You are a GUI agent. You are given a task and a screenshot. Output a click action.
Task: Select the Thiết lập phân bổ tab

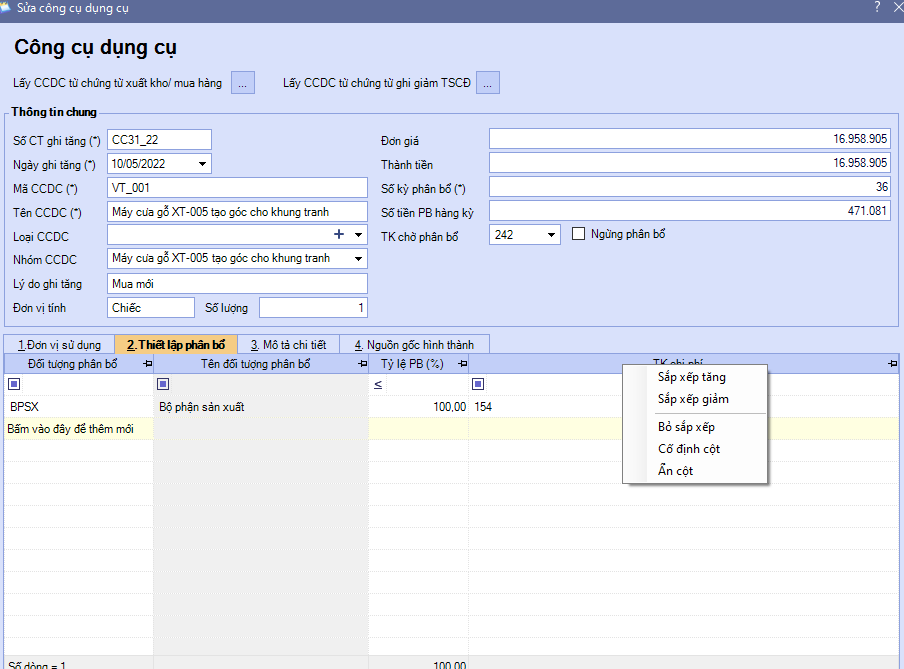point(176,345)
